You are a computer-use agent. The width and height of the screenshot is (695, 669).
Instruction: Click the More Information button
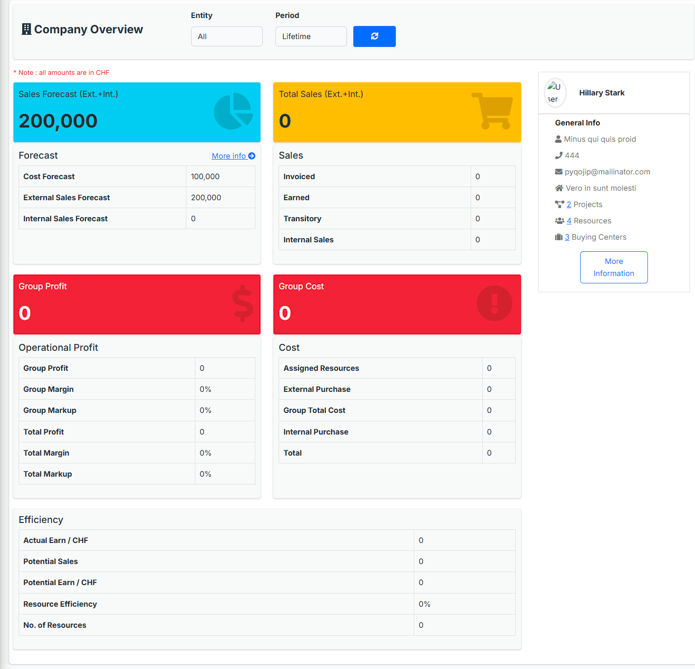click(613, 267)
